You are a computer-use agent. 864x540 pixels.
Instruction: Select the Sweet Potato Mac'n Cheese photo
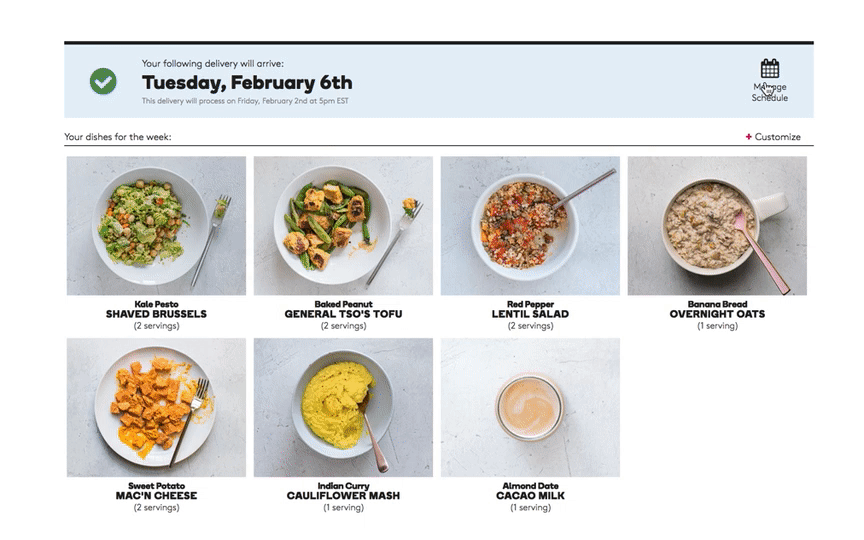(x=156, y=408)
